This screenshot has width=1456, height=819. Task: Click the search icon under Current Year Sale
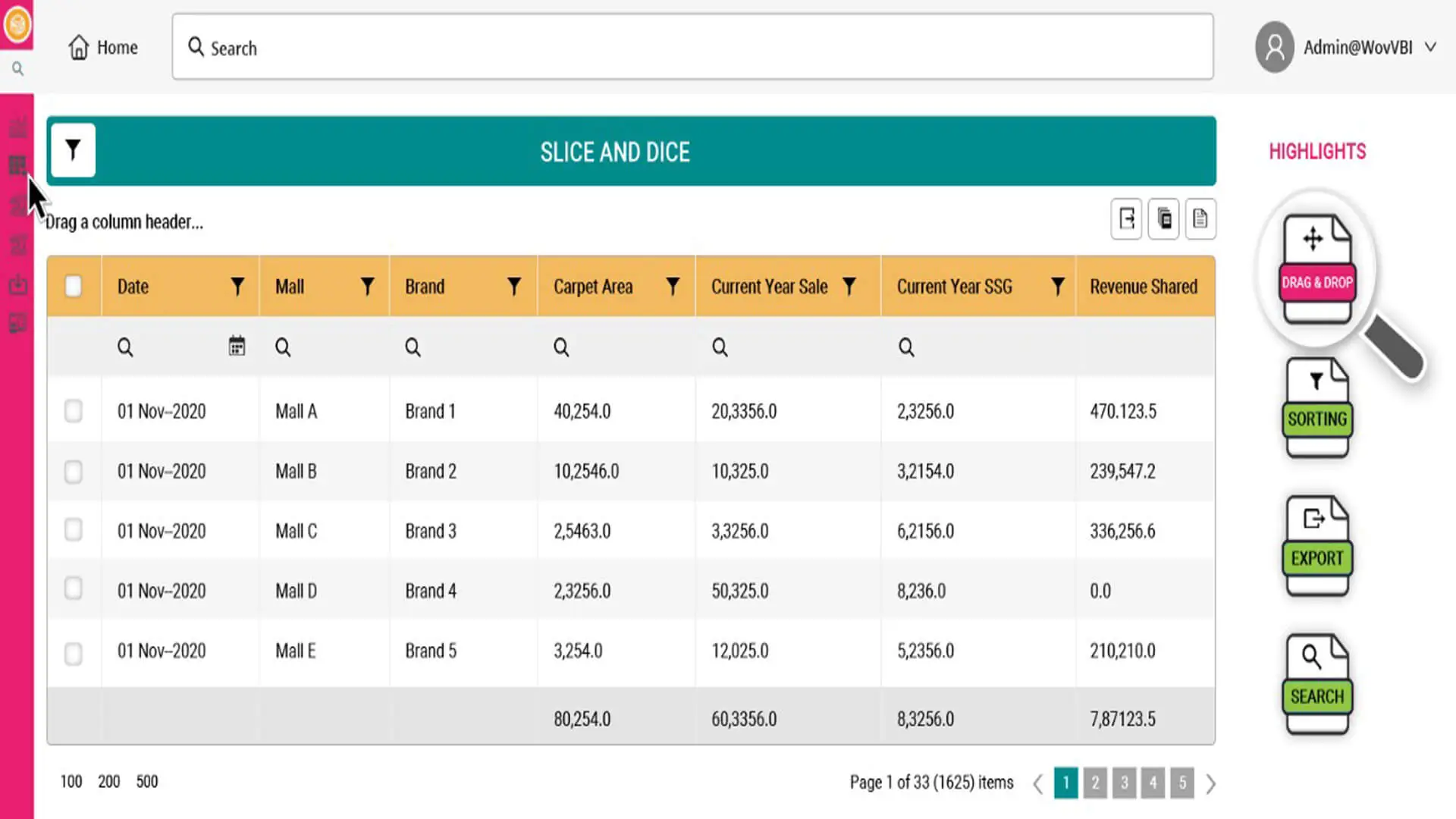(720, 347)
